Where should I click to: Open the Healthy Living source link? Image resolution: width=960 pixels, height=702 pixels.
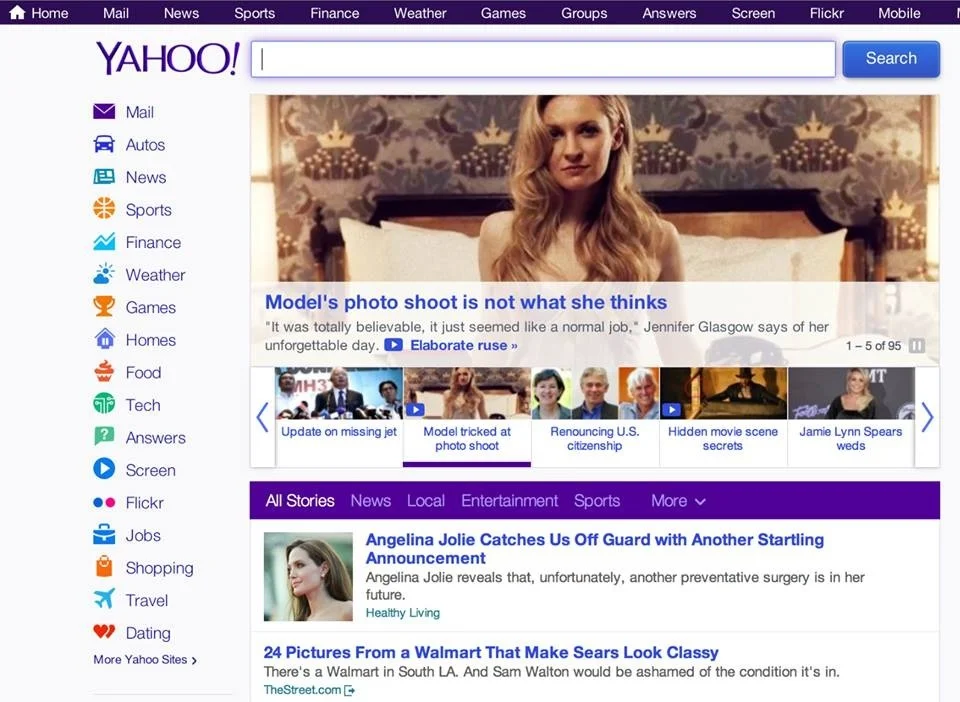pyautogui.click(x=402, y=613)
